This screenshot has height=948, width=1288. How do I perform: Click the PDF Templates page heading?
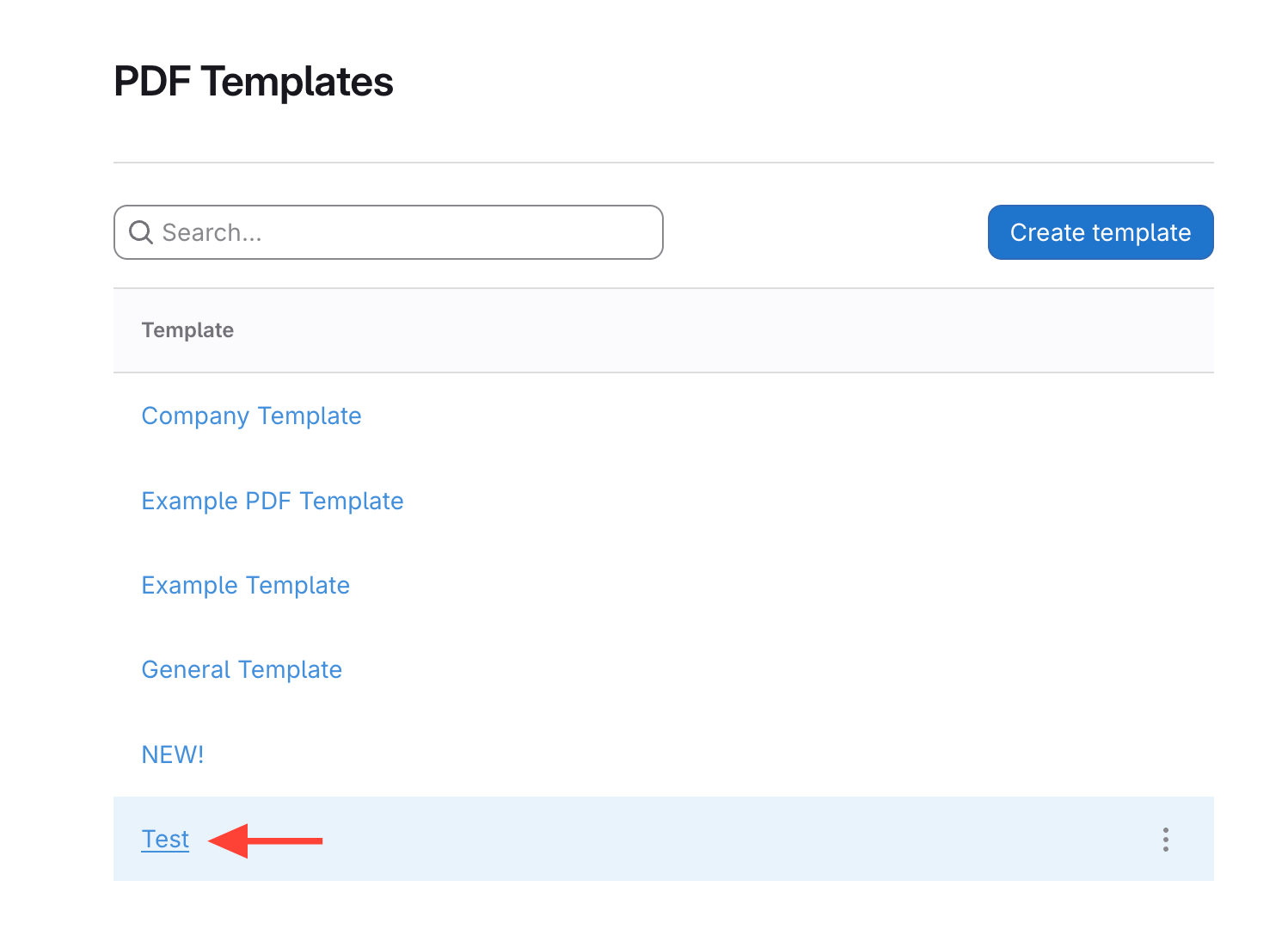click(x=254, y=83)
